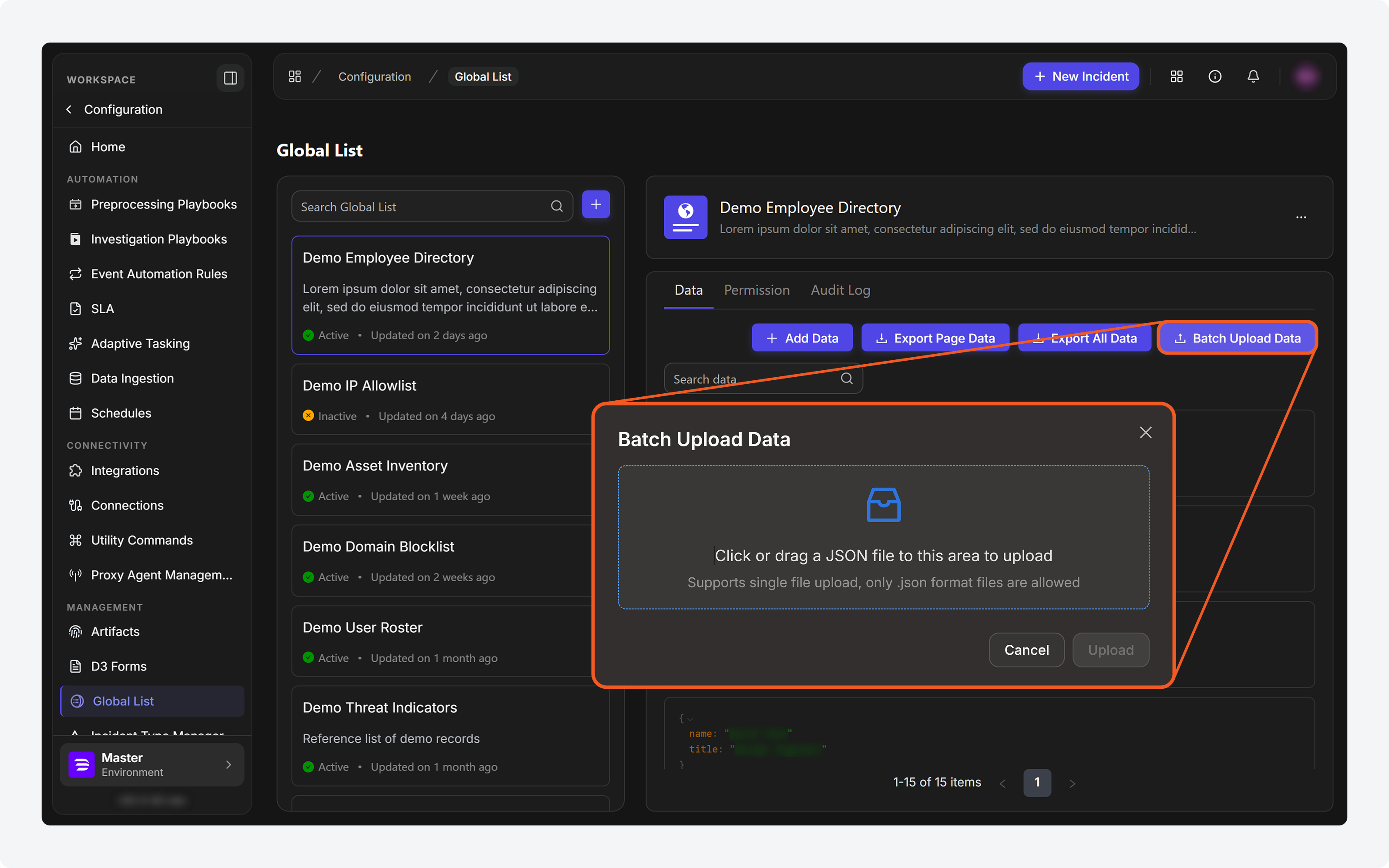
Task: Open the apps grid icon near New Incident
Action: 1176,76
